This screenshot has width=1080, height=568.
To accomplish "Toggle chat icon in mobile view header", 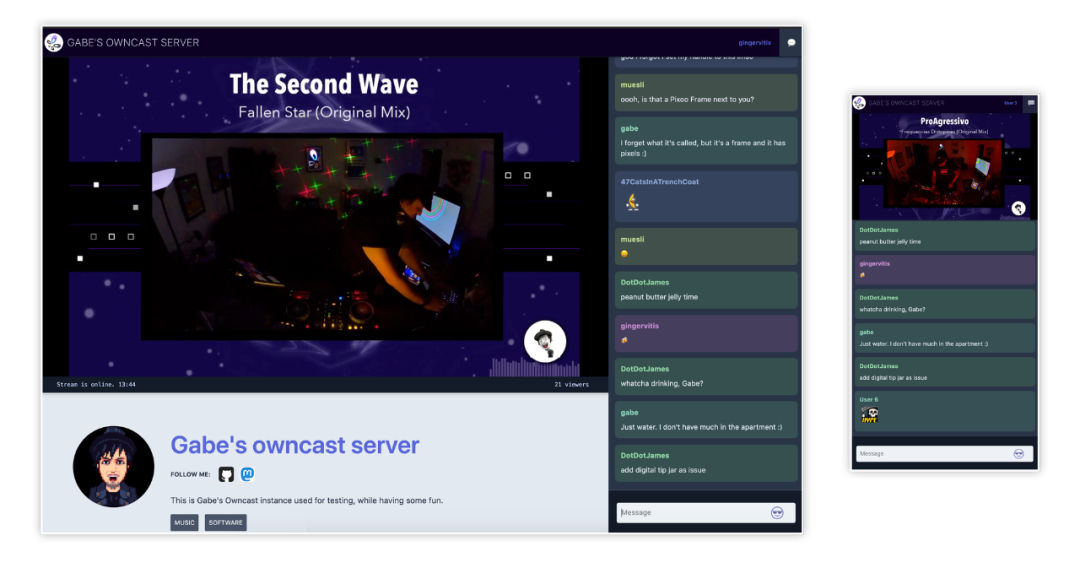I will pyautogui.click(x=1030, y=103).
